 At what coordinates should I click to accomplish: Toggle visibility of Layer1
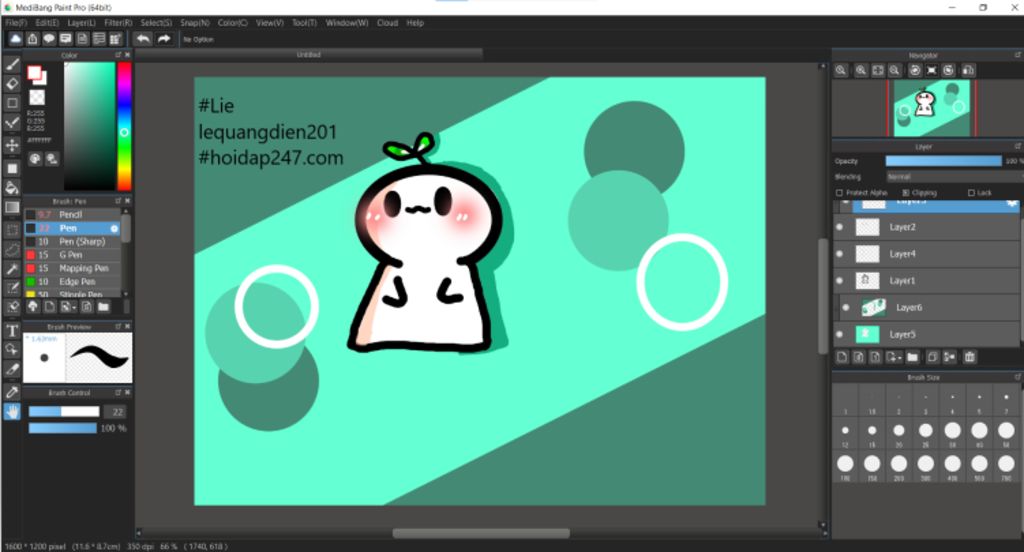[840, 281]
